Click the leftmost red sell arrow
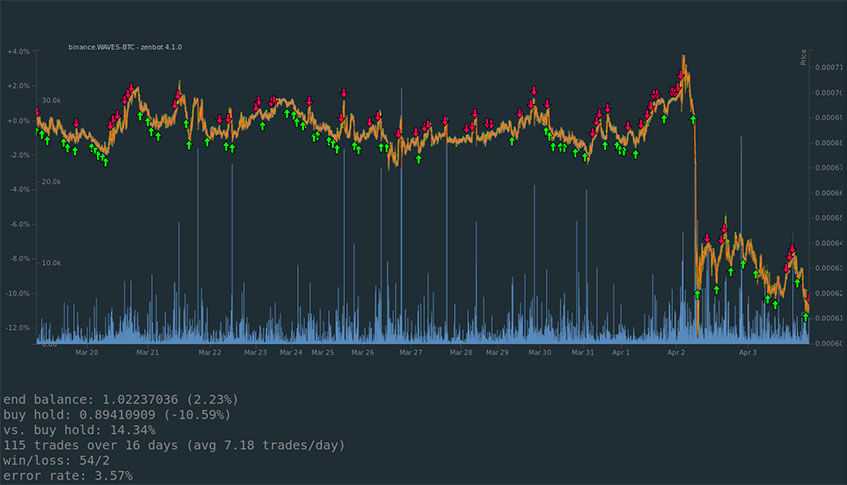Image resolution: width=847 pixels, height=485 pixels. point(37,112)
